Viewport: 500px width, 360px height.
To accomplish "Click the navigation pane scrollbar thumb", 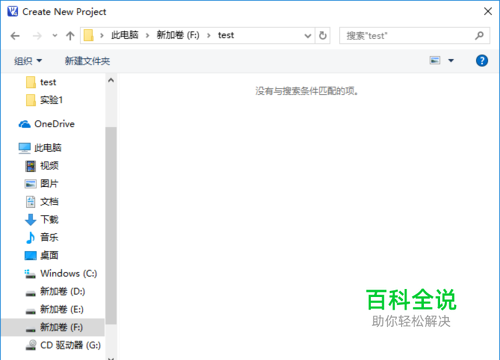I will pos(111,225).
